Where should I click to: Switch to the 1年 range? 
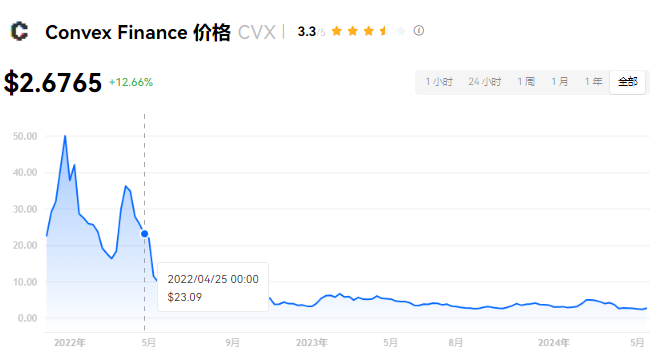coord(594,82)
